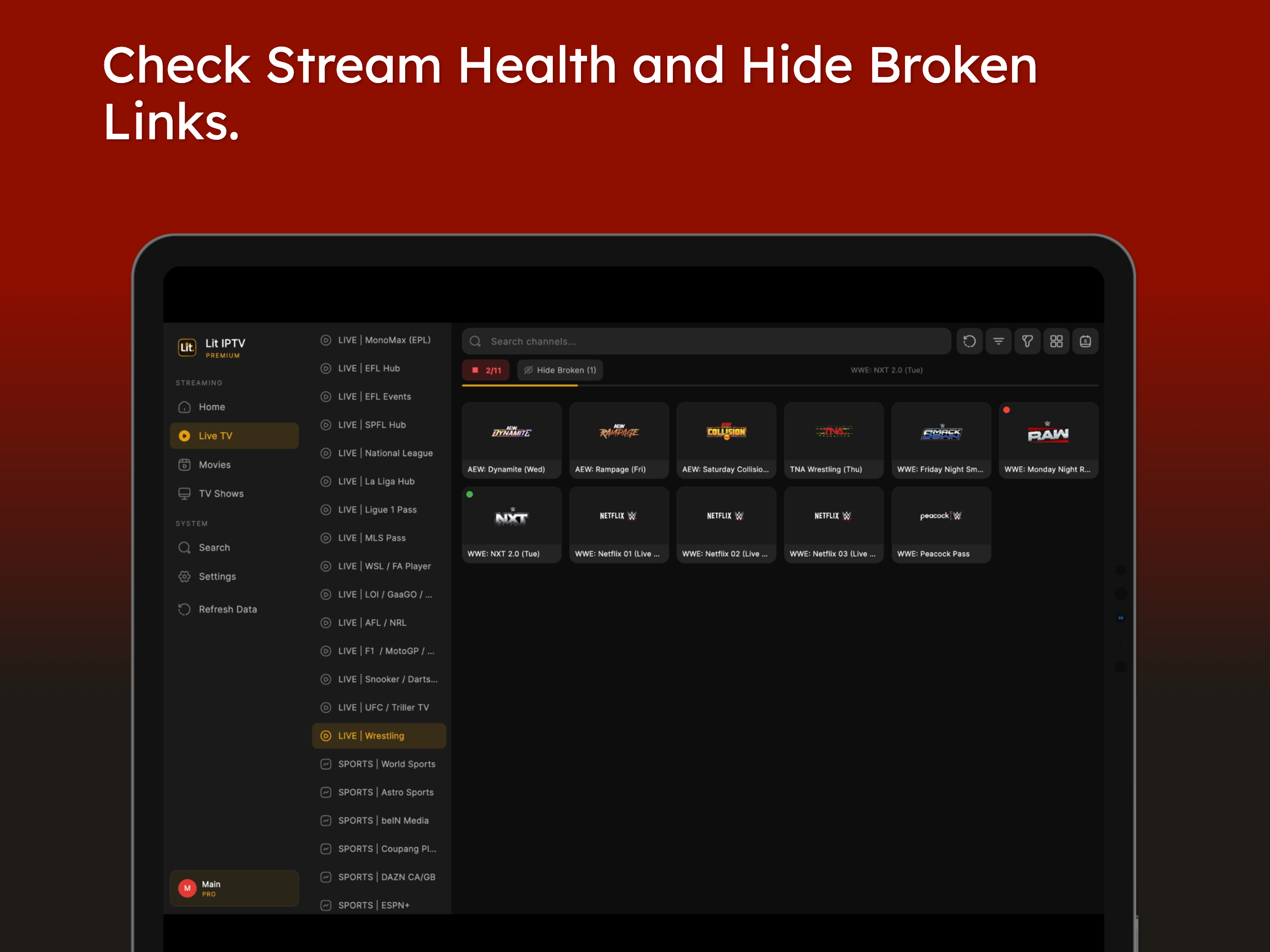The image size is (1270, 952).
Task: Select LIVE | WSL / FA Player category
Action: (379, 566)
